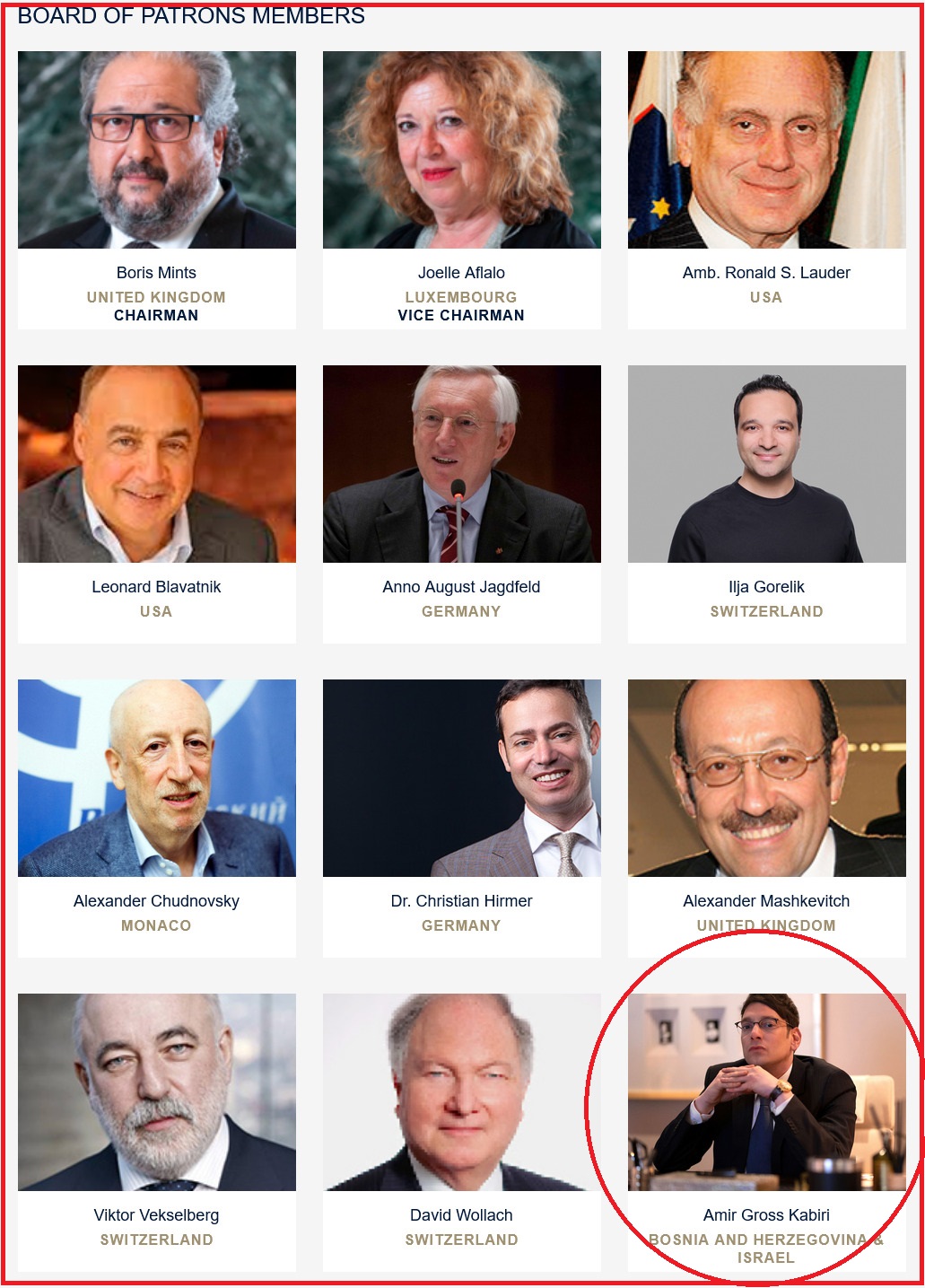
Task: Select the David Wollach name link
Action: click(461, 1215)
